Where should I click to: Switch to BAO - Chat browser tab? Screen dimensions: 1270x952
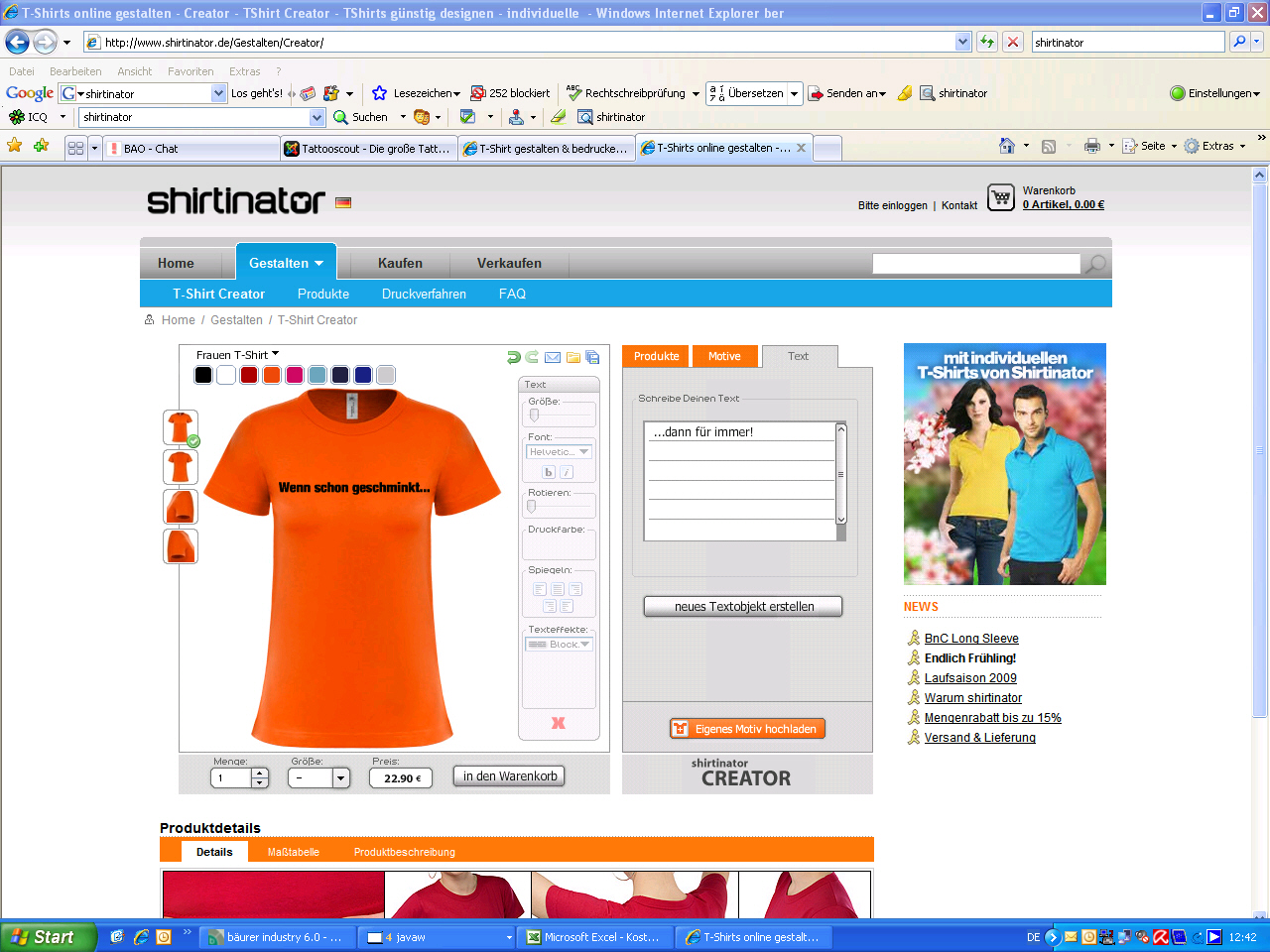pyautogui.click(x=192, y=148)
